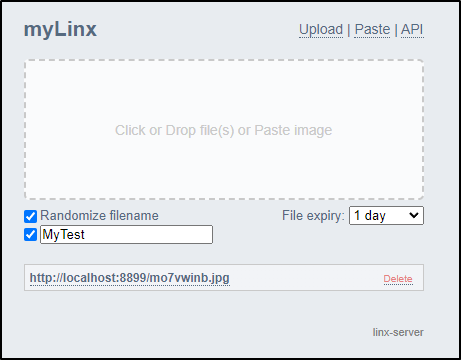Select the 1 day expiry value
461x360 pixels.
pyautogui.click(x=370, y=216)
